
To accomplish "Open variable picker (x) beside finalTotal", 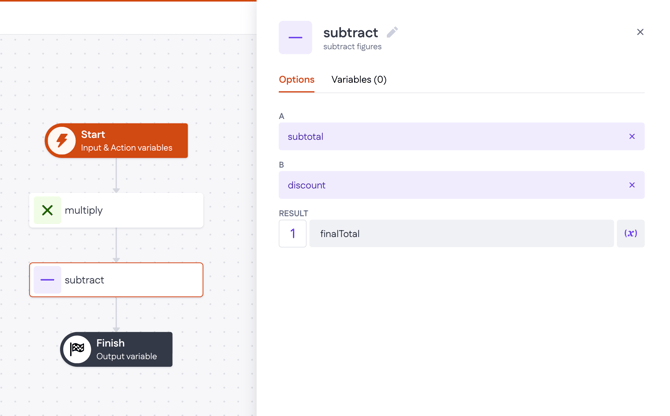I will point(630,234).
